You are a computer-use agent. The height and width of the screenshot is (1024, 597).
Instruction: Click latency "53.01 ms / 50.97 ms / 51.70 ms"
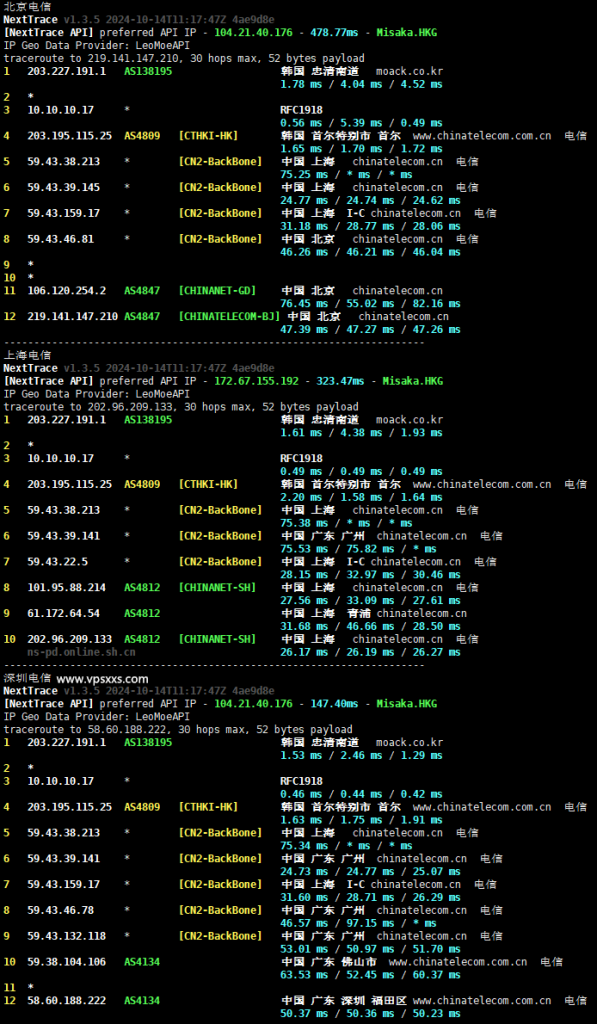[370, 949]
